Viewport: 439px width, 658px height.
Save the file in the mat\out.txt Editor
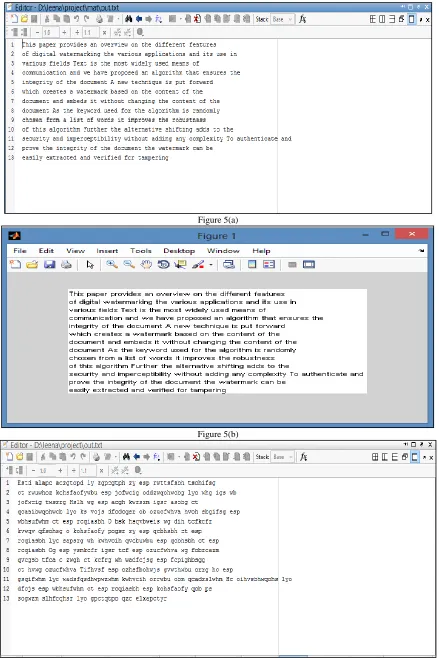(34, 19)
